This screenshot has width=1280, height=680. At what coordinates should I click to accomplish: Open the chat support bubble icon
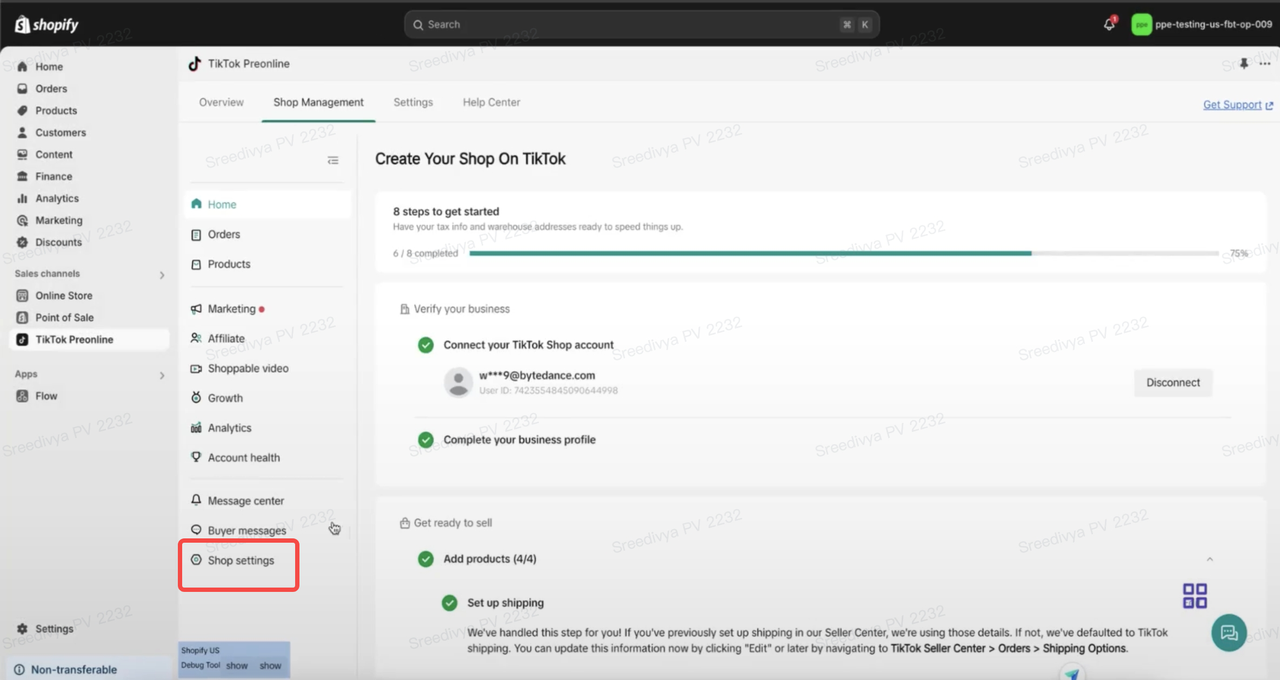[1229, 632]
